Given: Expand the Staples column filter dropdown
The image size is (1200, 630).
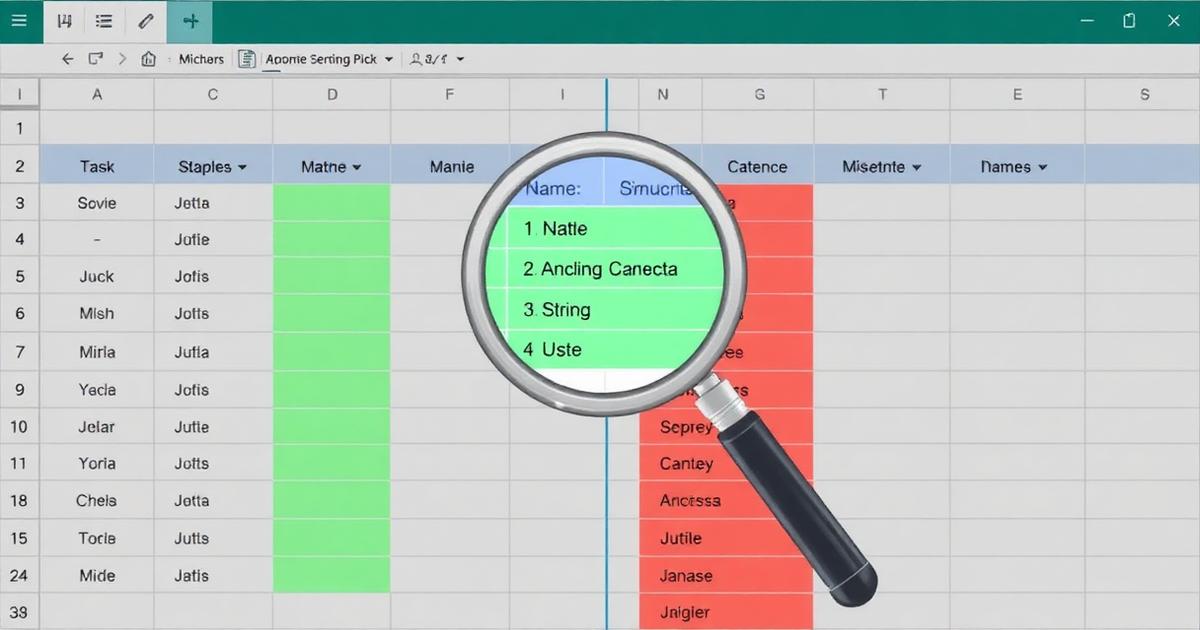Looking at the screenshot, I should point(241,168).
